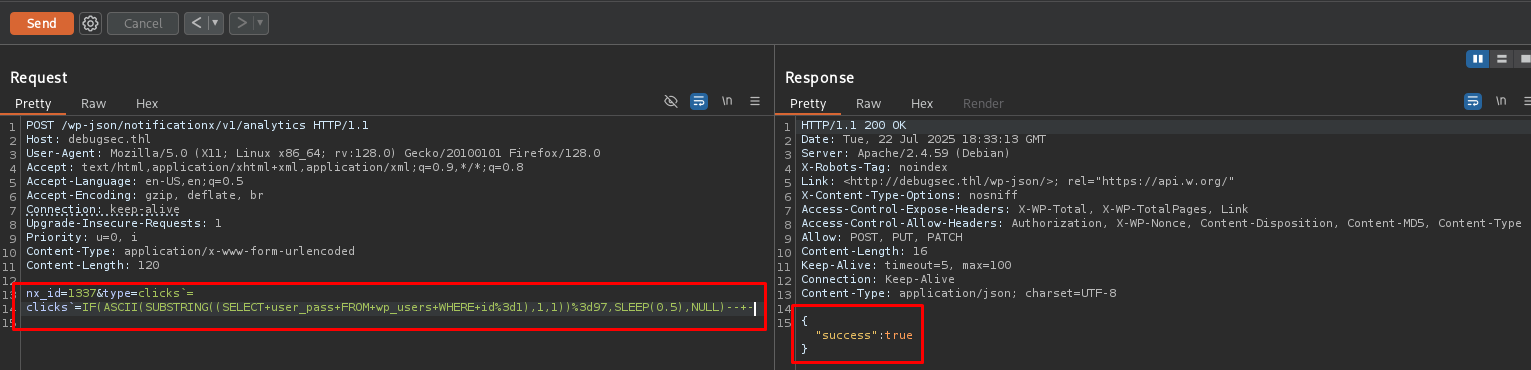Screen dimensions: 1531x370
Task: Open the back history dropdown arrow
Action: click(216, 23)
